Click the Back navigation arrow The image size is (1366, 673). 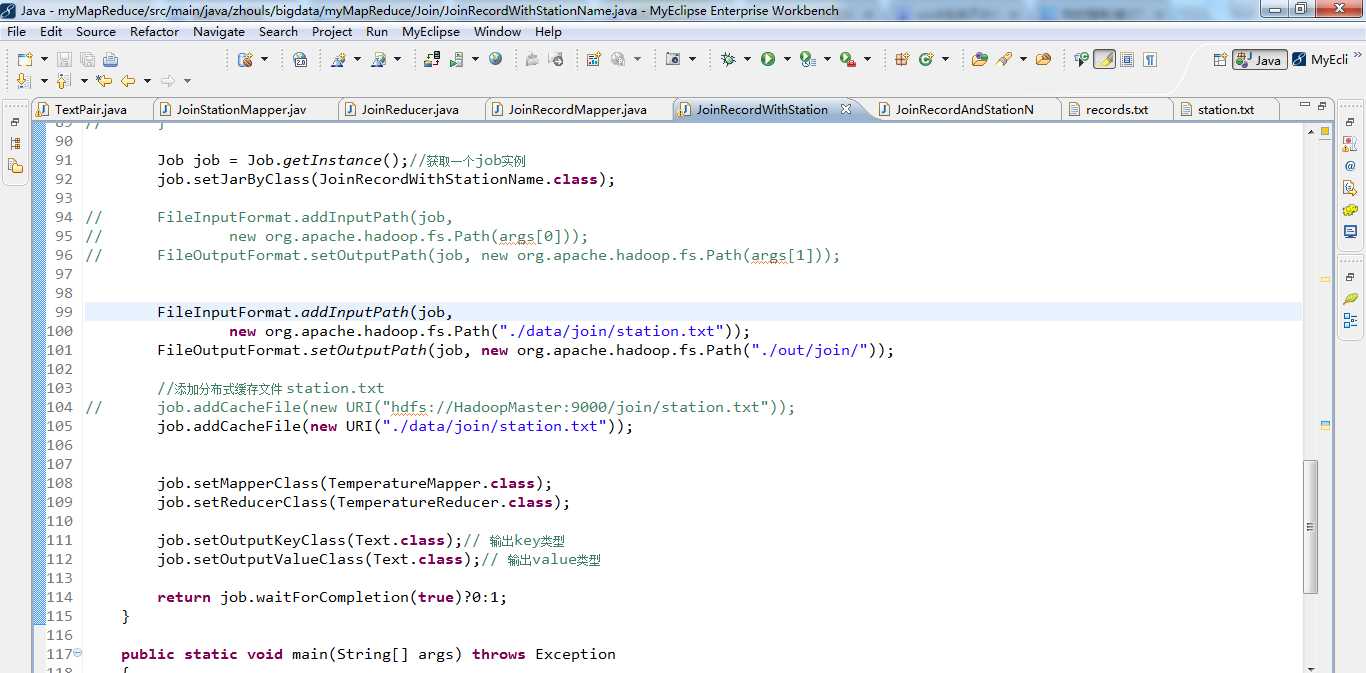128,81
